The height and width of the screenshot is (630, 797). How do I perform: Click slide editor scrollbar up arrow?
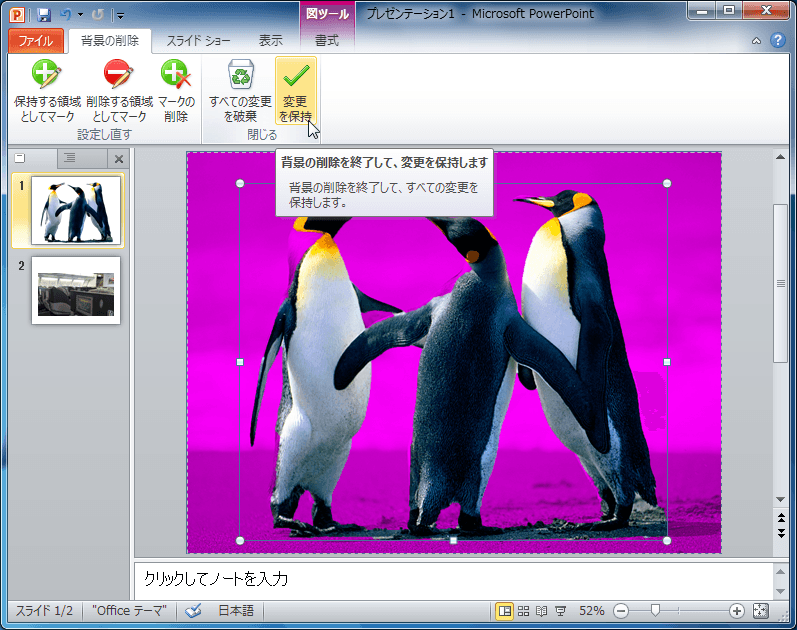pyautogui.click(x=781, y=157)
